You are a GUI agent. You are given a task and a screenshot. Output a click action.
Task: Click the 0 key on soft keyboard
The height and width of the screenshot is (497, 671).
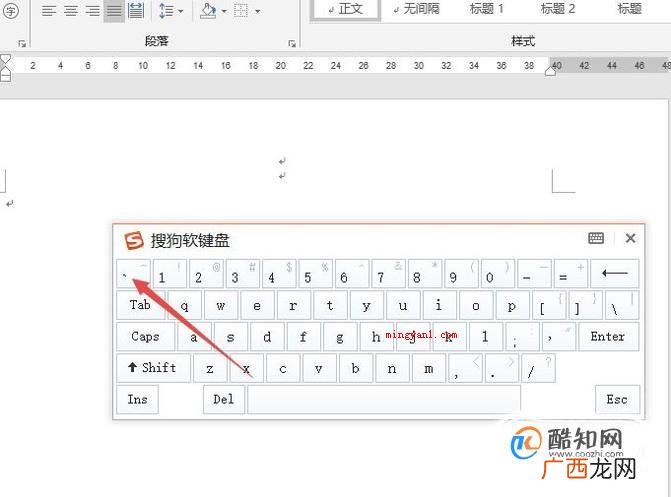point(498,274)
